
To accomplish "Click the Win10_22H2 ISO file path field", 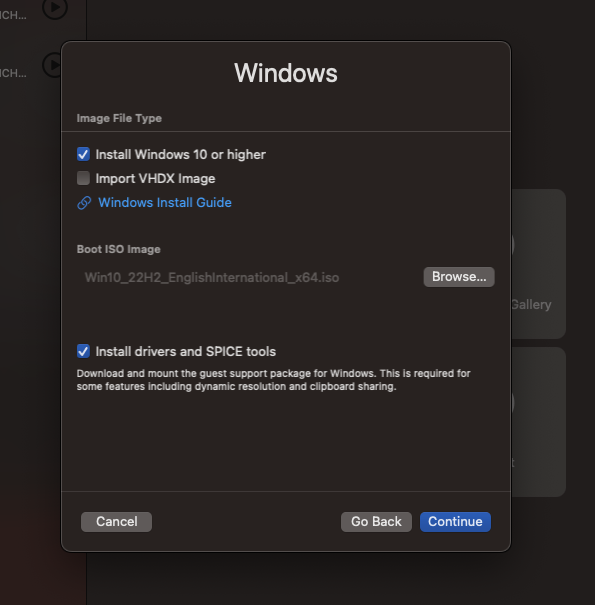I will pos(212,277).
